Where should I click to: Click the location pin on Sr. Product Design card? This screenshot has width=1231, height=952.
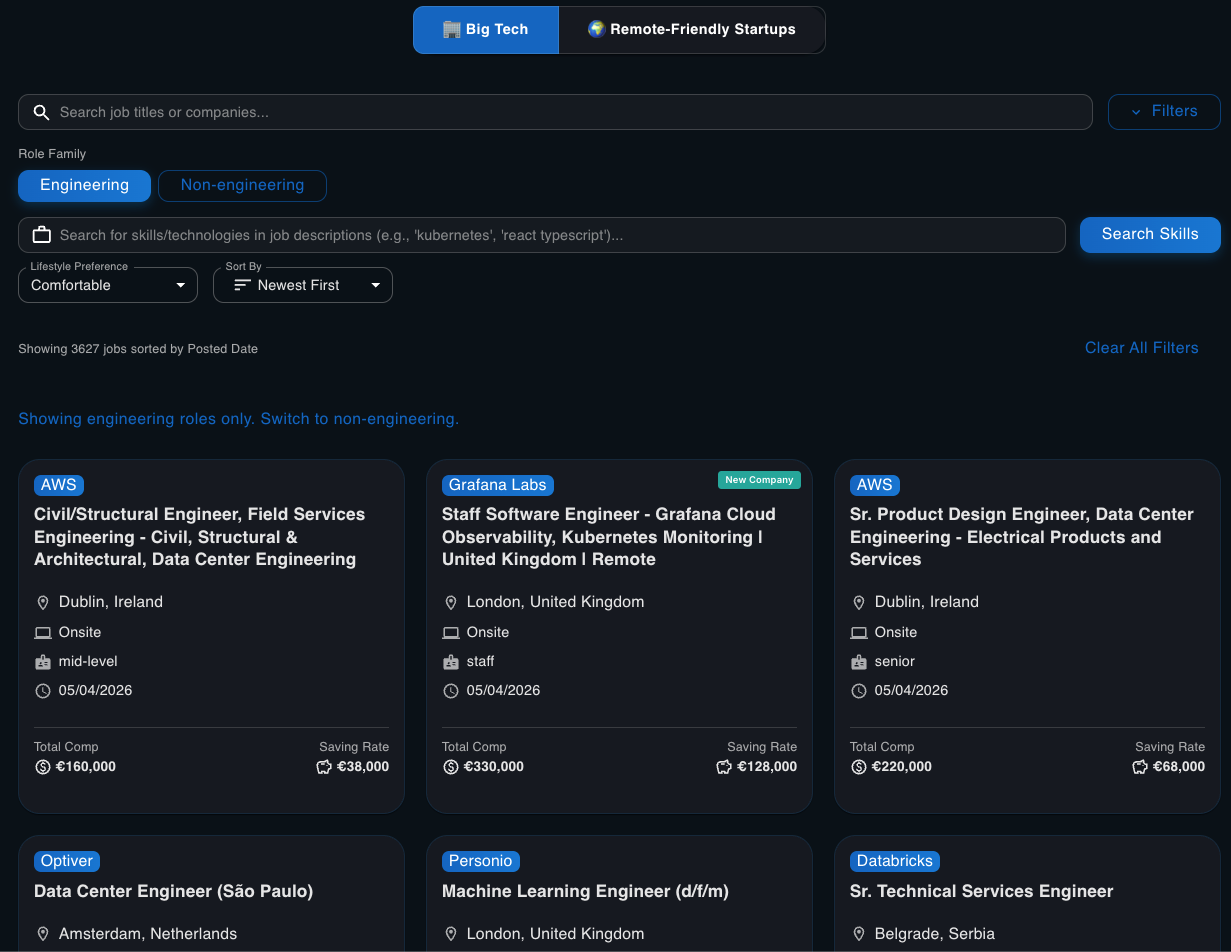point(859,603)
